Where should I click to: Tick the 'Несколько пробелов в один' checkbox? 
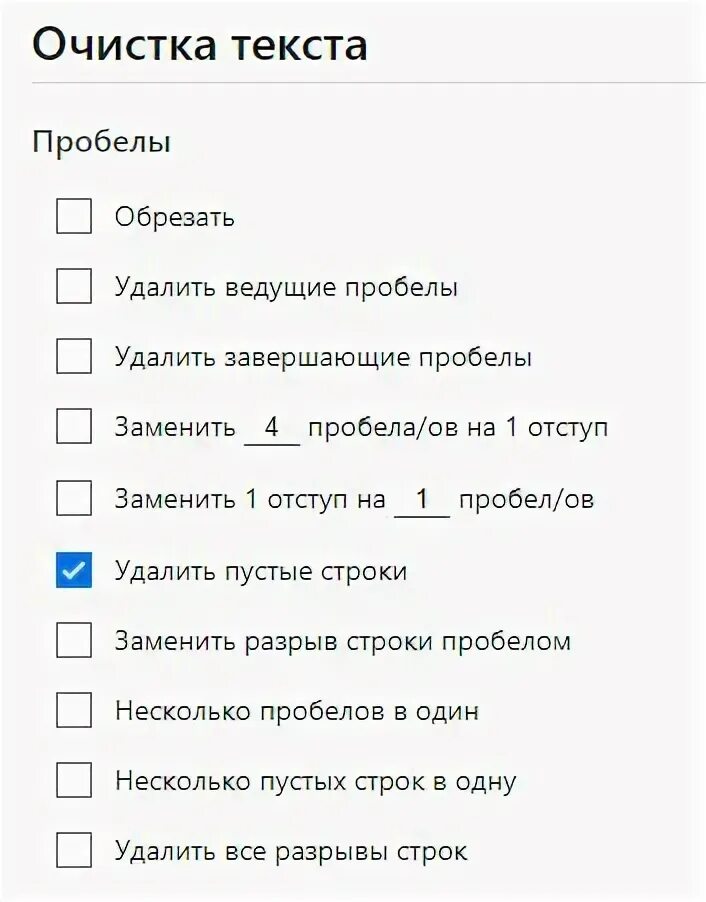click(x=74, y=711)
